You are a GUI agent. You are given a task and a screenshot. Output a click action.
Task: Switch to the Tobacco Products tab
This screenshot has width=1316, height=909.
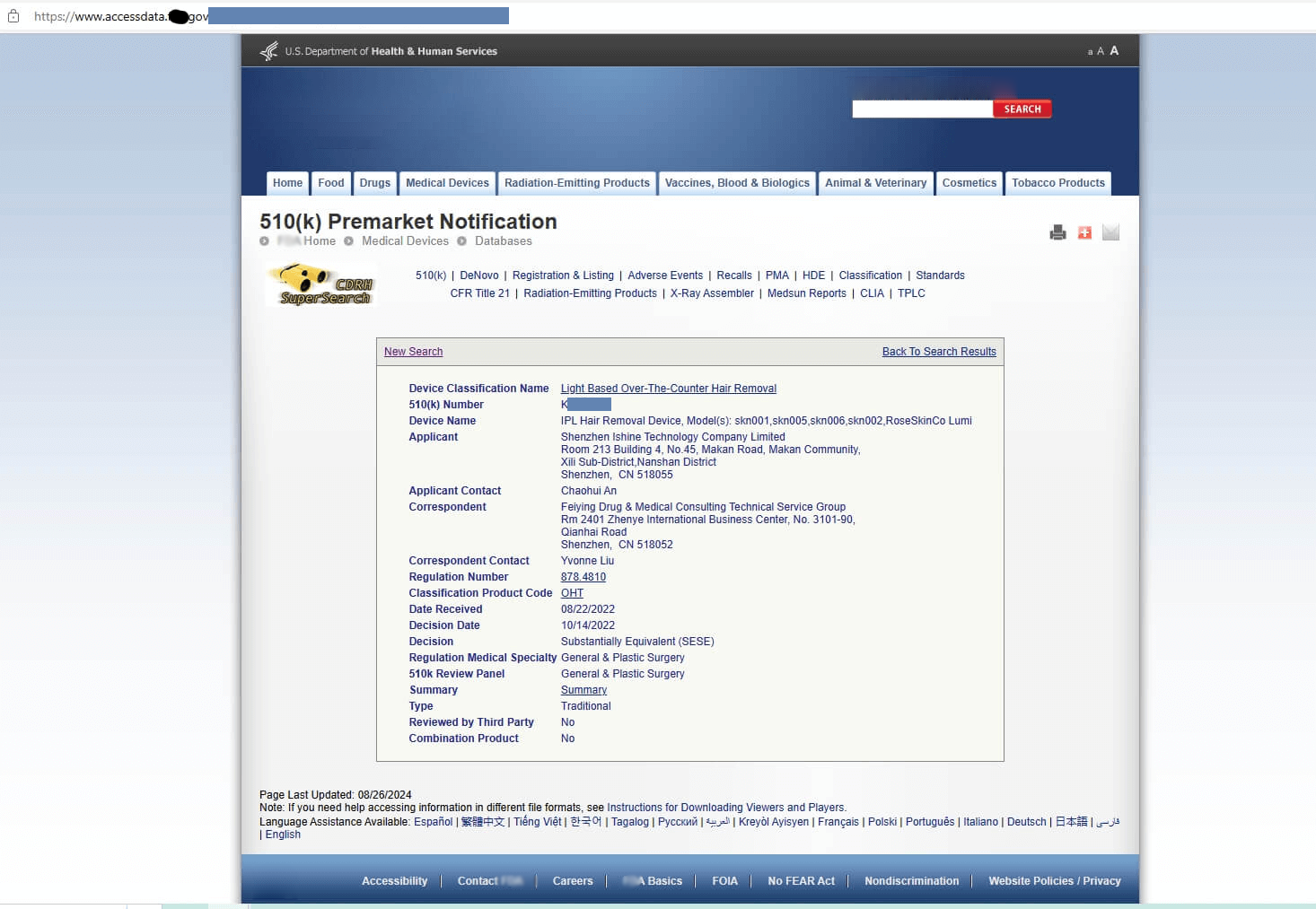[x=1058, y=183]
